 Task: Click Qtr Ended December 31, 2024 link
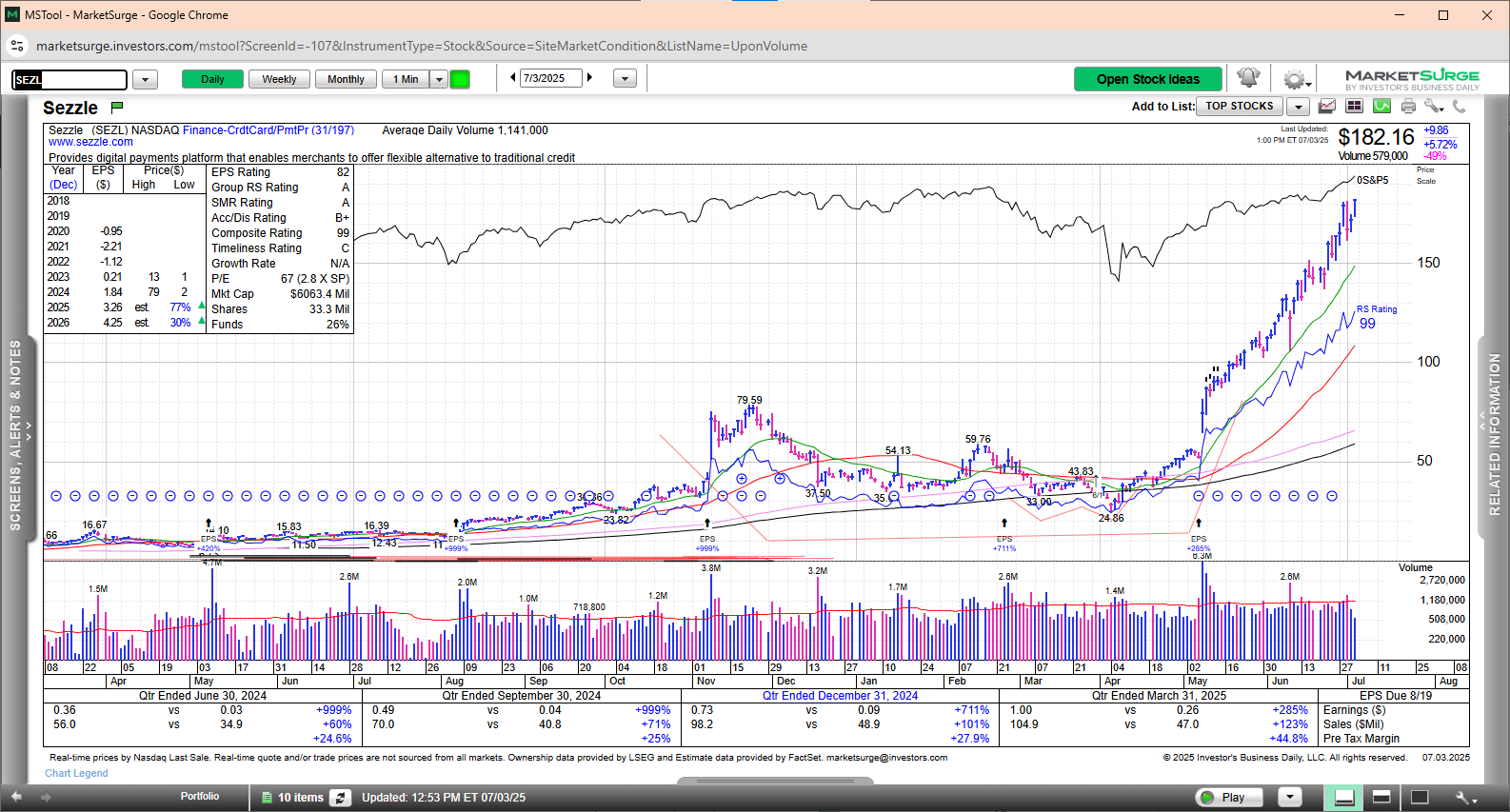[840, 696]
